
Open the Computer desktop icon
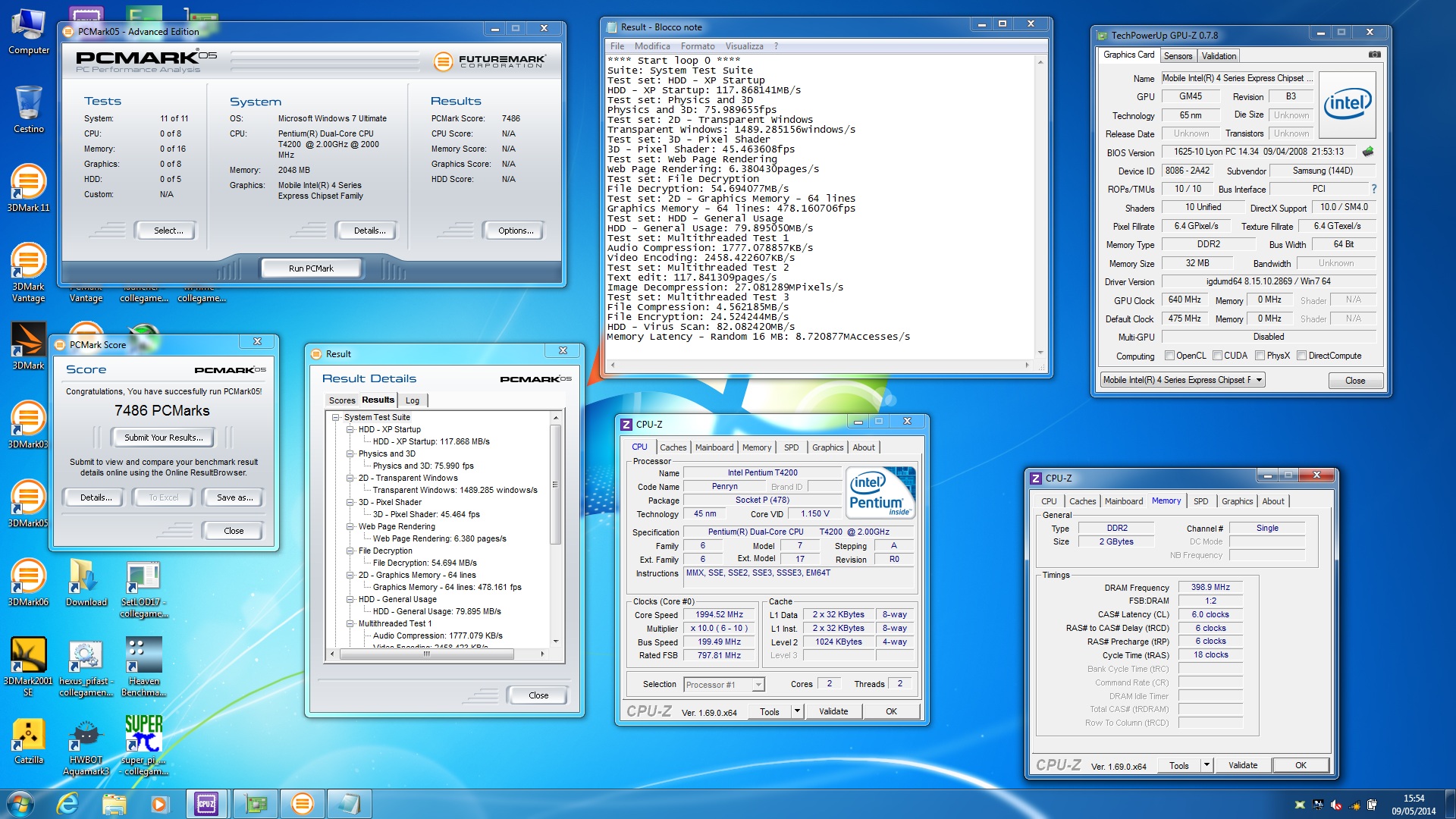click(29, 33)
